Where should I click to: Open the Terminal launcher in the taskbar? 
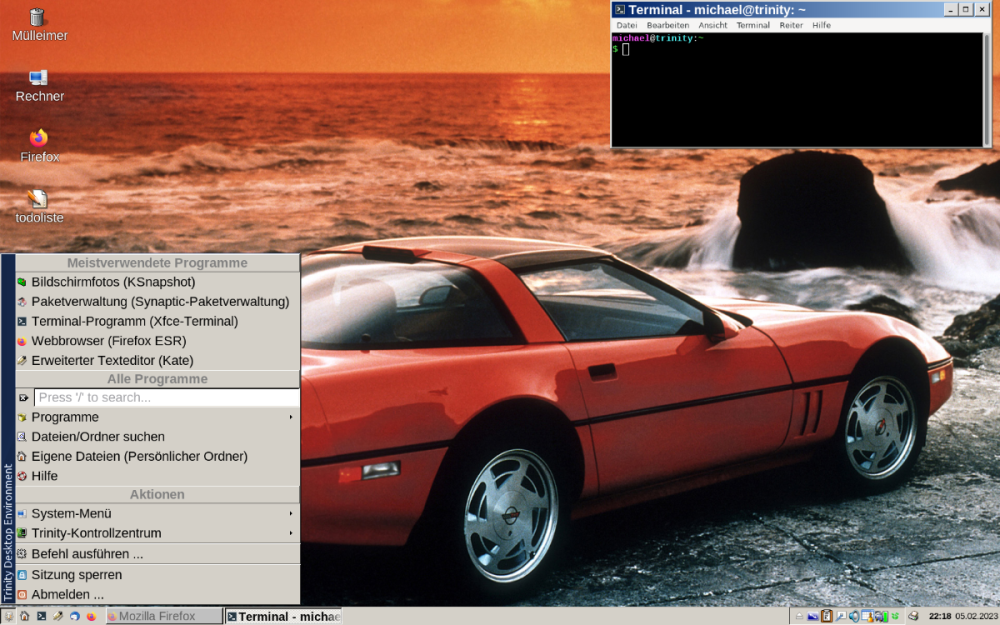point(42,616)
